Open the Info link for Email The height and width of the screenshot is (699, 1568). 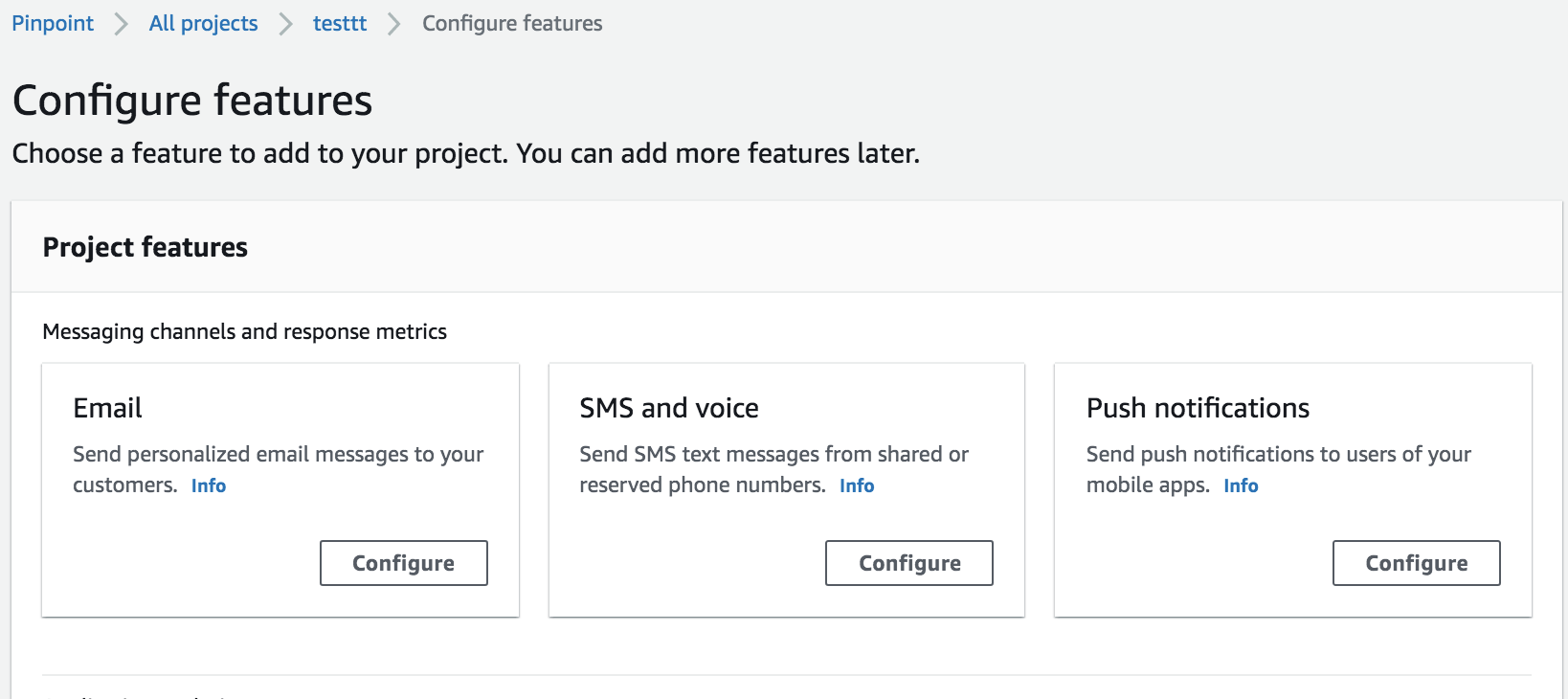(208, 485)
